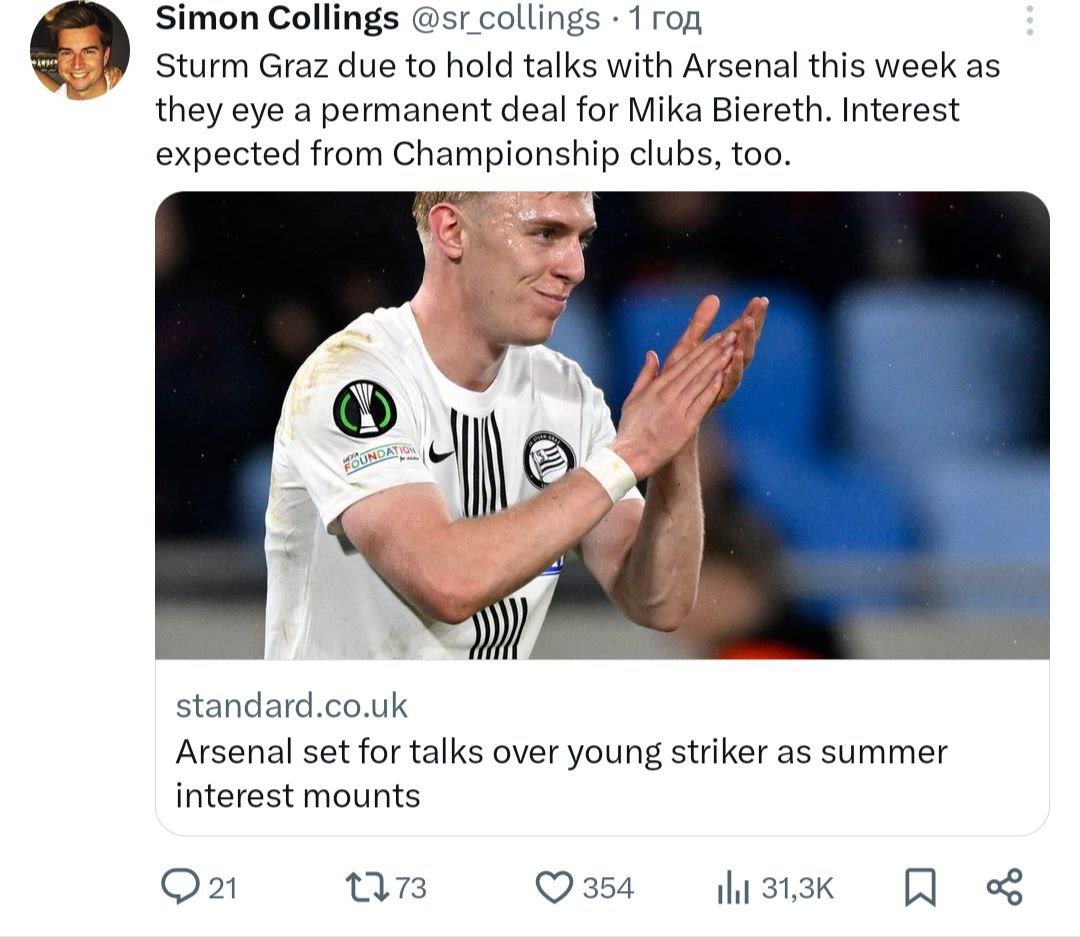This screenshot has width=1080, height=937.
Task: Click the Sturm Graz crest on the shirt
Action: click(549, 460)
